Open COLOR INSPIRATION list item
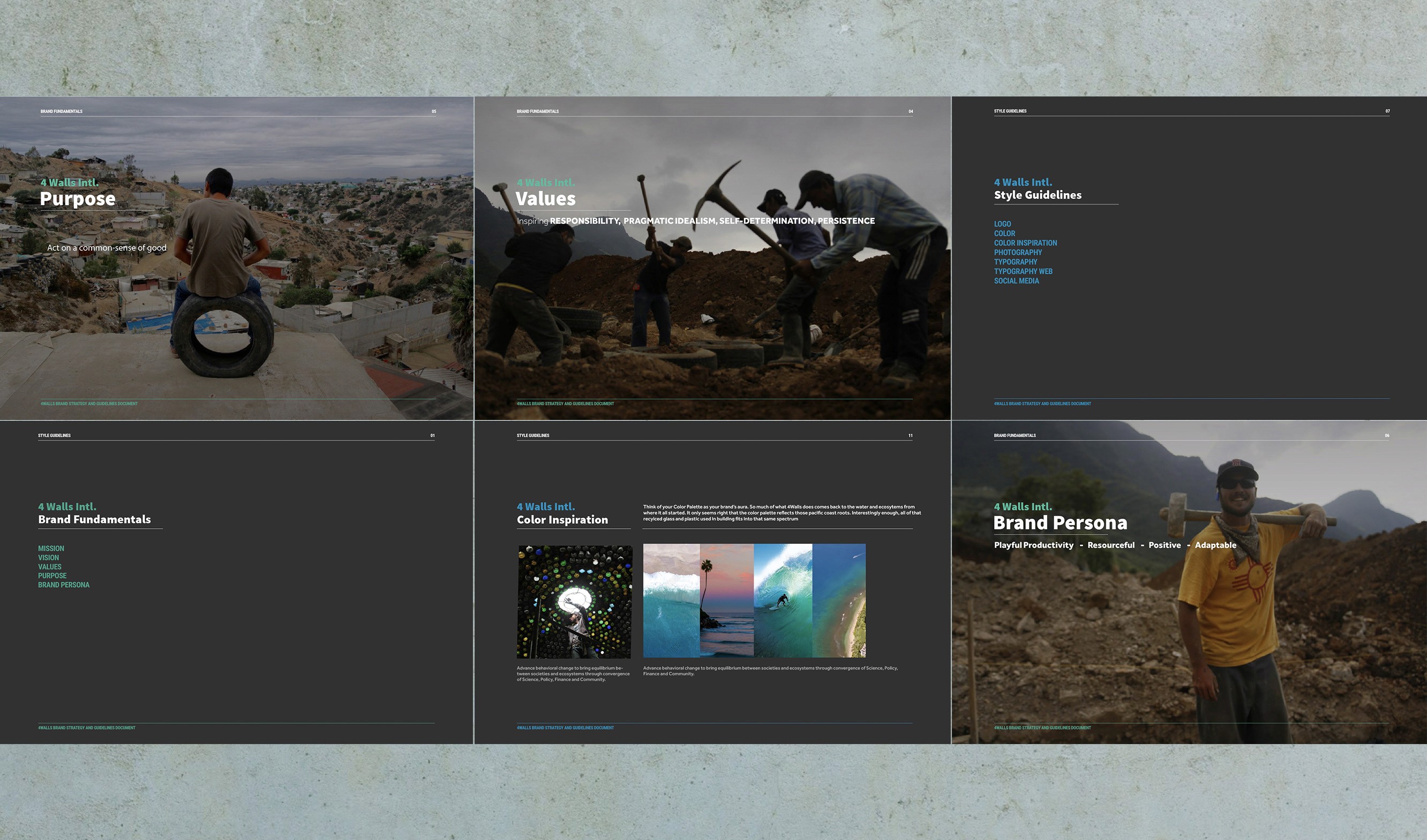The image size is (1427, 840). [x=1025, y=243]
